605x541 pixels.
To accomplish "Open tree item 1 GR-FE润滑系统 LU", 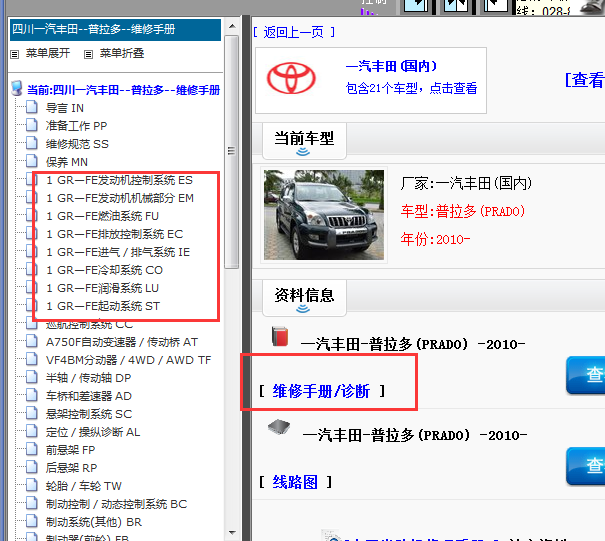I will [102, 288].
